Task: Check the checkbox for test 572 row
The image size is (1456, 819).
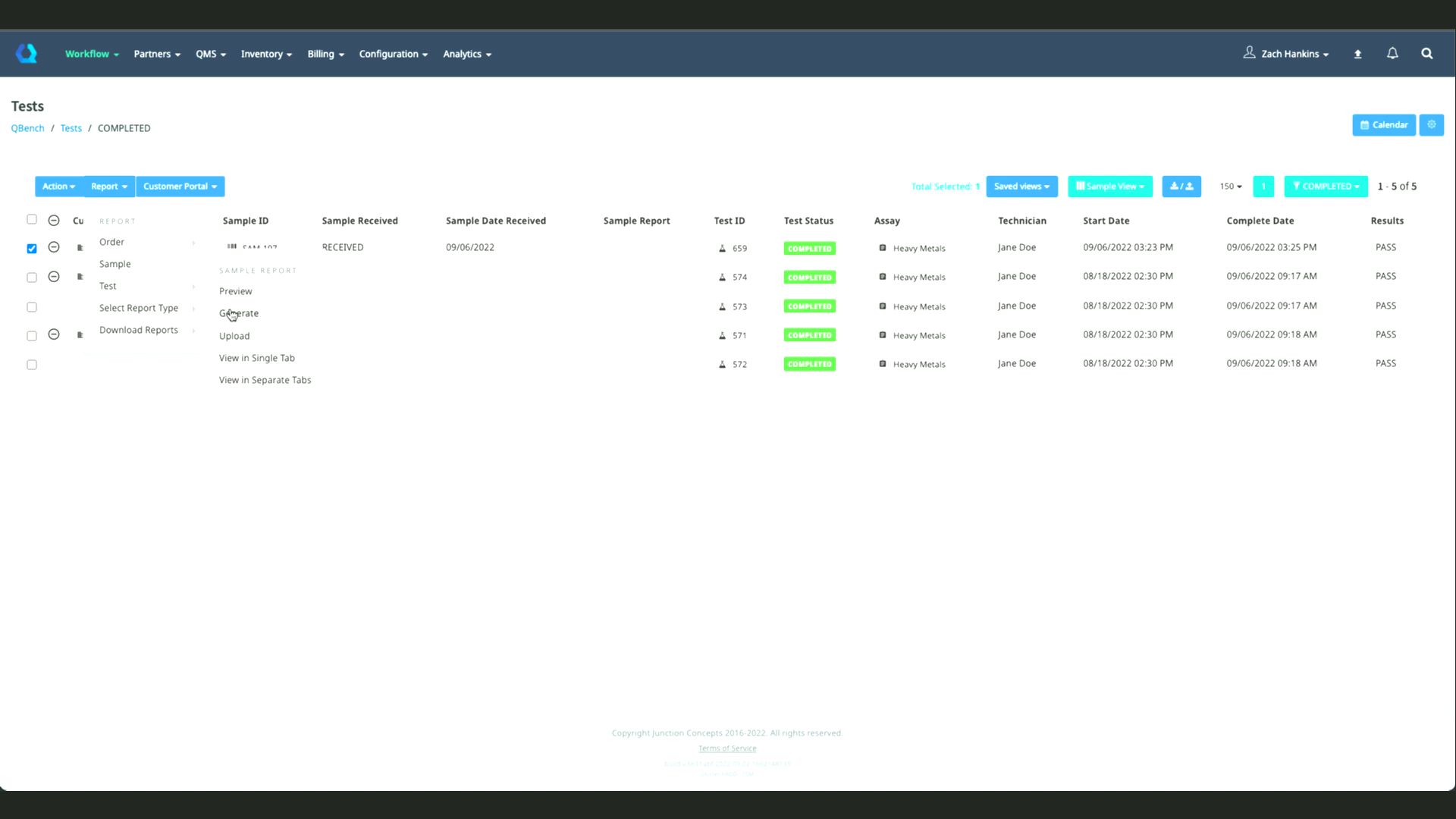Action: click(32, 365)
